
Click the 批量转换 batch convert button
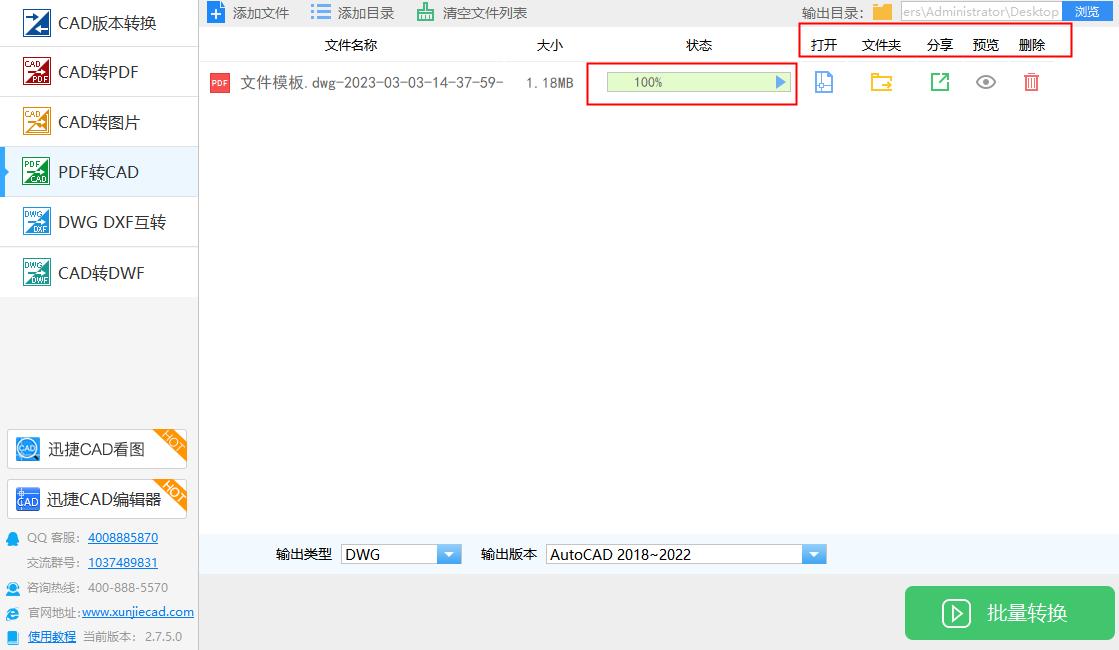click(x=1009, y=613)
